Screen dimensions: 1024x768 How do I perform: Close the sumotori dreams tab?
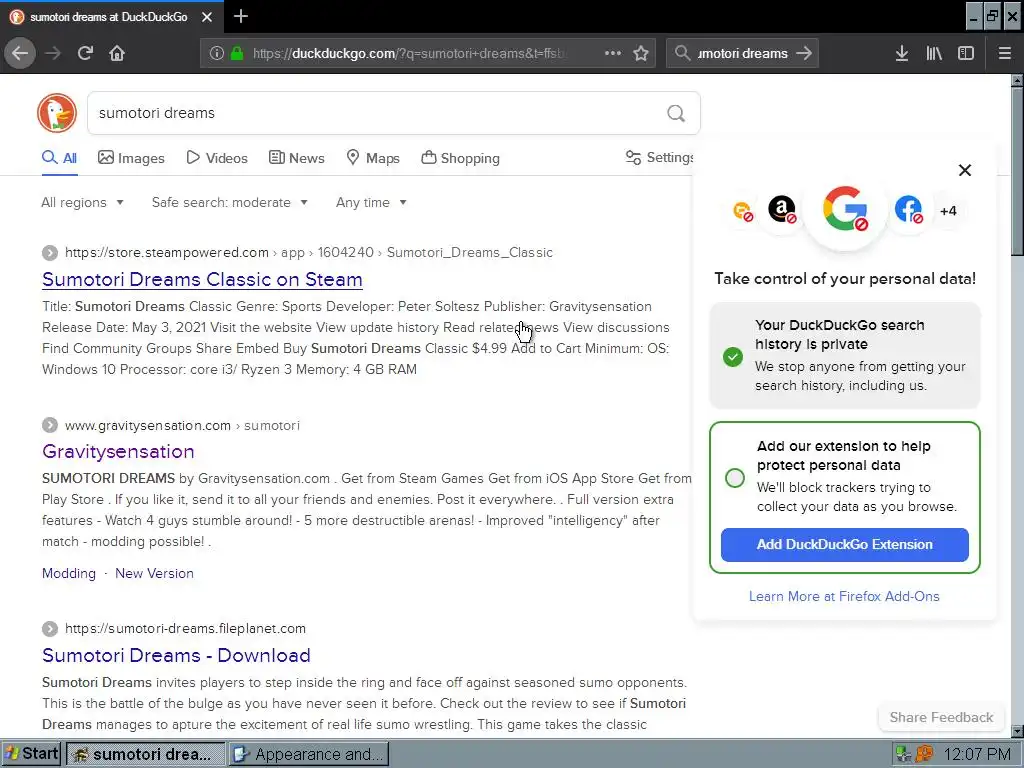click(x=207, y=17)
